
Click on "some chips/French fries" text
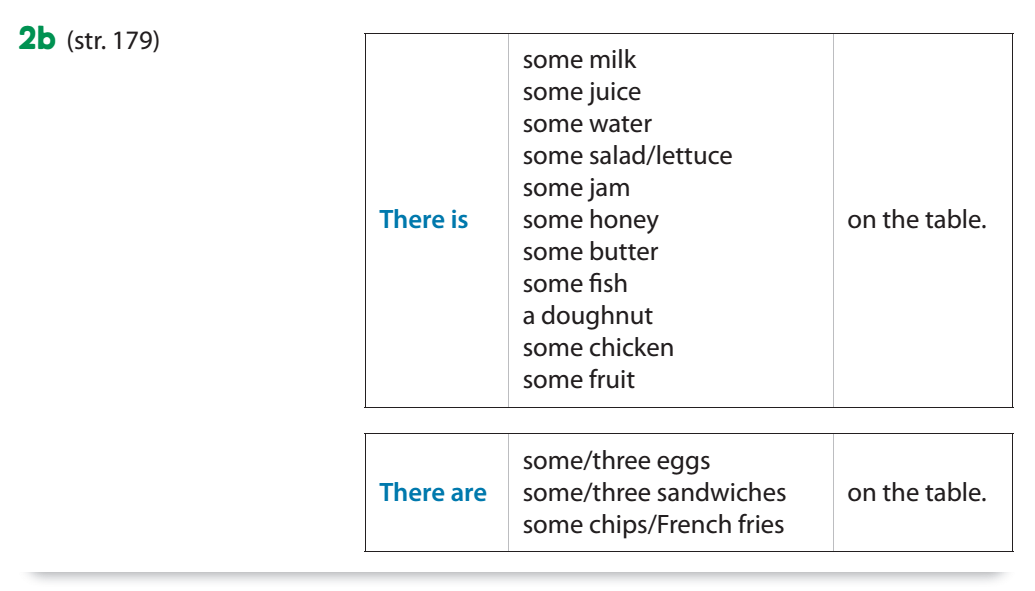coord(653,525)
